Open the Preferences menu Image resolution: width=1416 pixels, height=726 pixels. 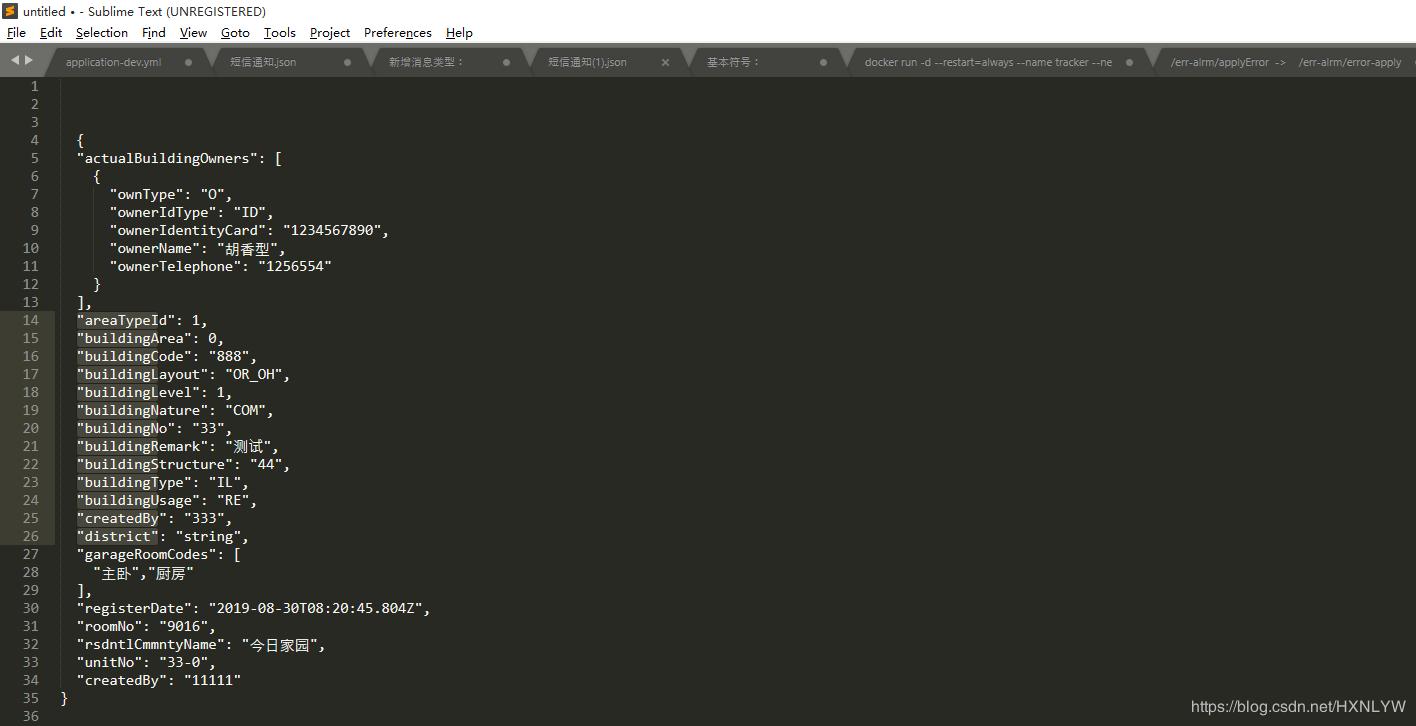point(398,33)
